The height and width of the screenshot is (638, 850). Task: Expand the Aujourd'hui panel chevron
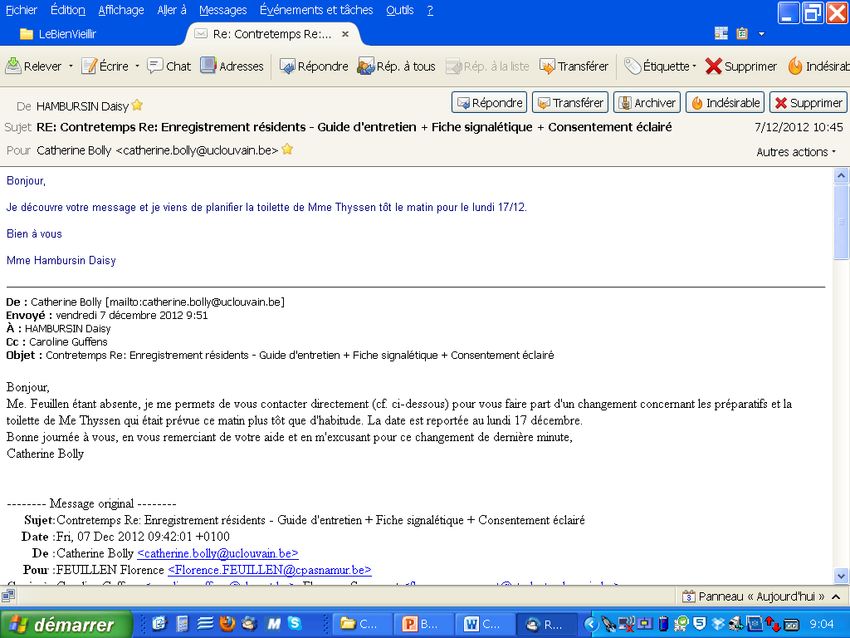tap(836, 596)
